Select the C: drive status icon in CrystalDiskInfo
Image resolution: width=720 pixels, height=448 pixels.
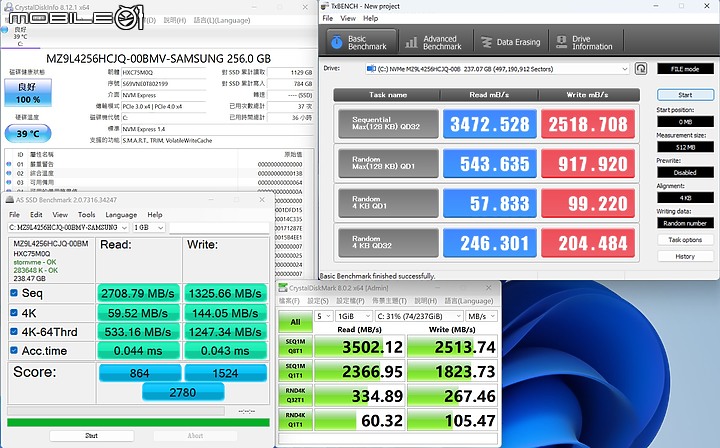5,30
